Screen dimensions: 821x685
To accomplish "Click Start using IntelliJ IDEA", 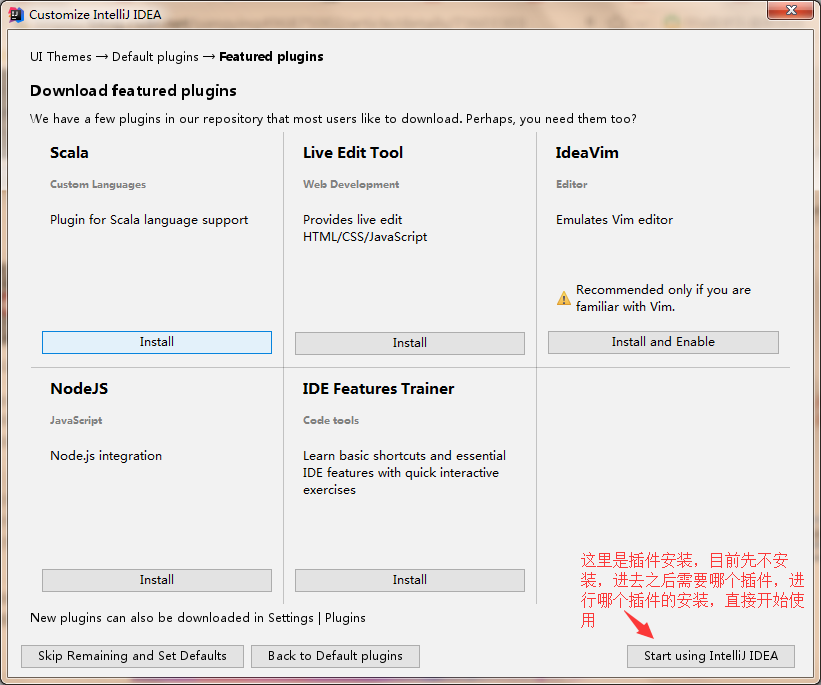I will click(x=711, y=656).
